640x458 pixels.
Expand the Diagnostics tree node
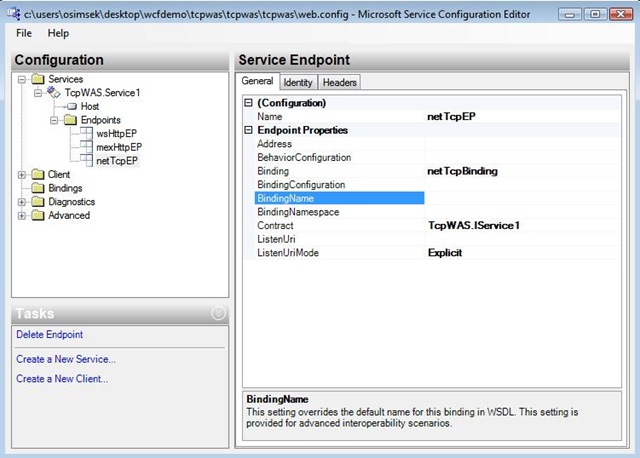coord(22,202)
